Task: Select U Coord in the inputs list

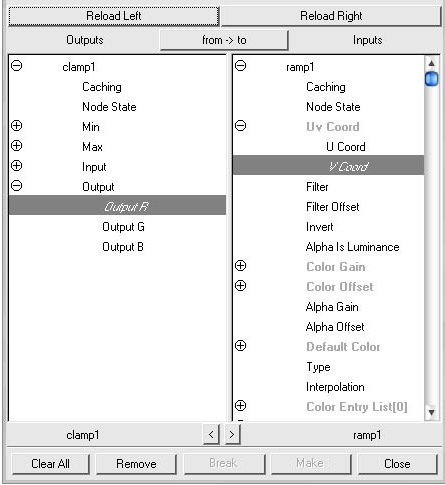Action: pyautogui.click(x=346, y=147)
